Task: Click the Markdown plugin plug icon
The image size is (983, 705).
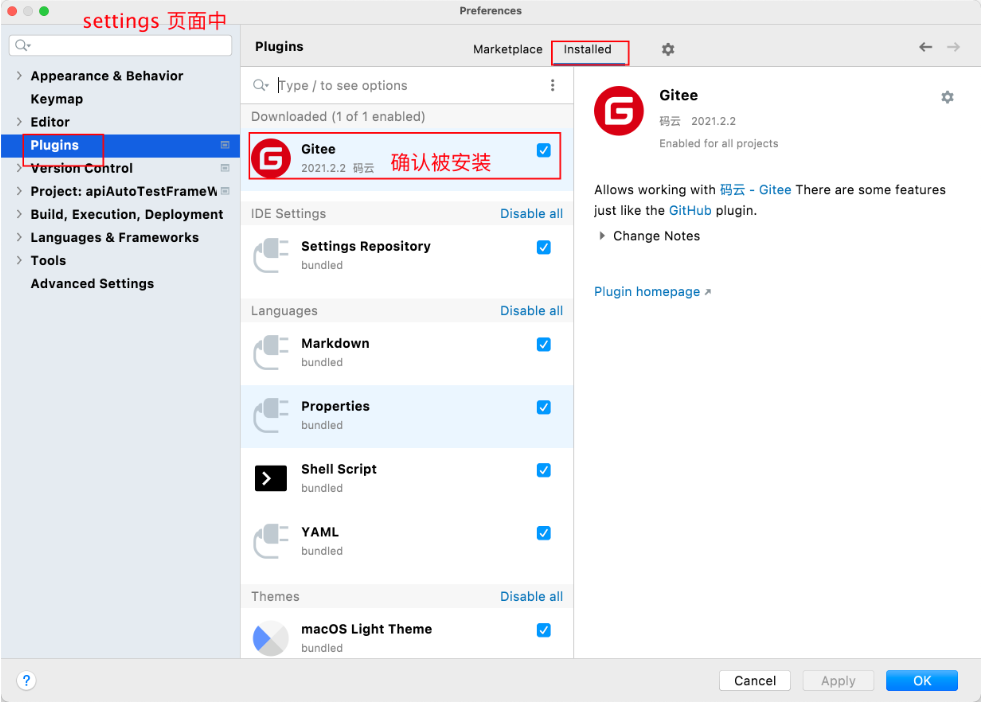Action: (x=271, y=353)
